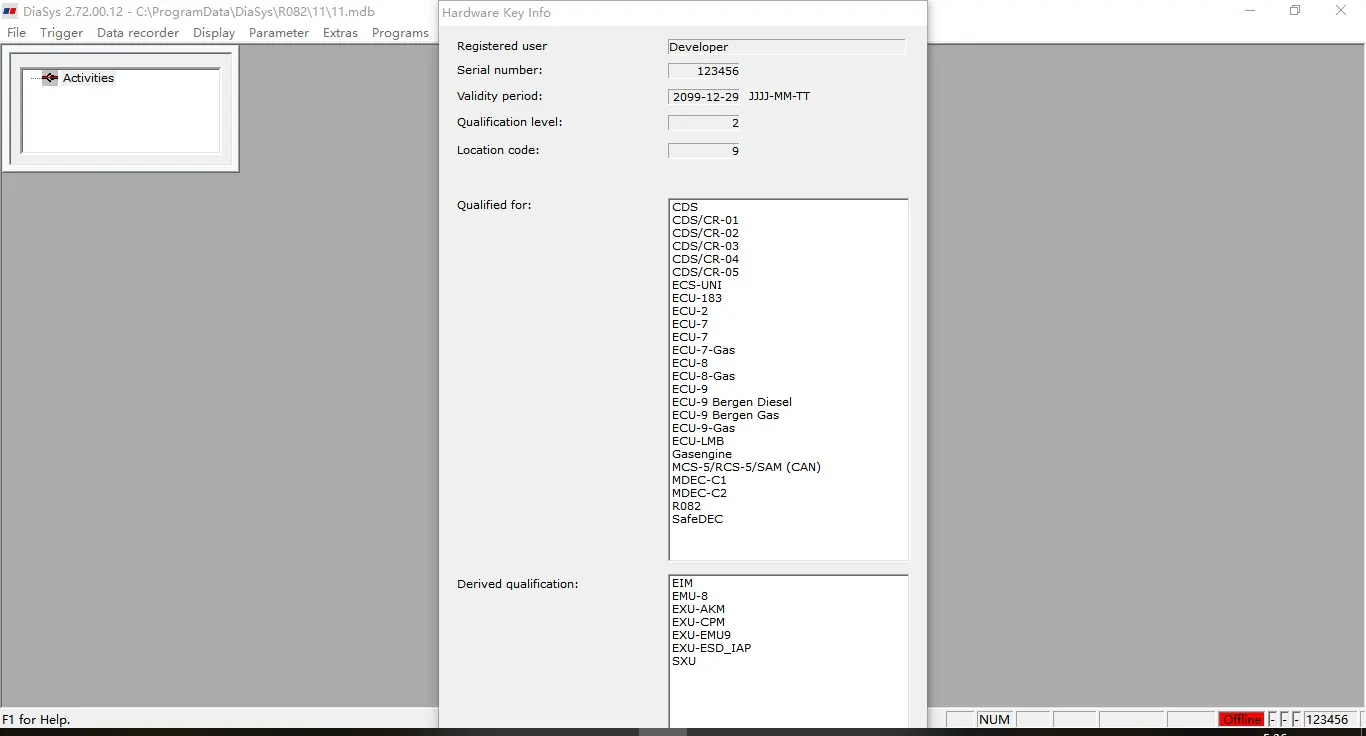Select SafeDEC in the Qualified for list
Viewport: 1366px width, 736px height.
click(x=697, y=519)
